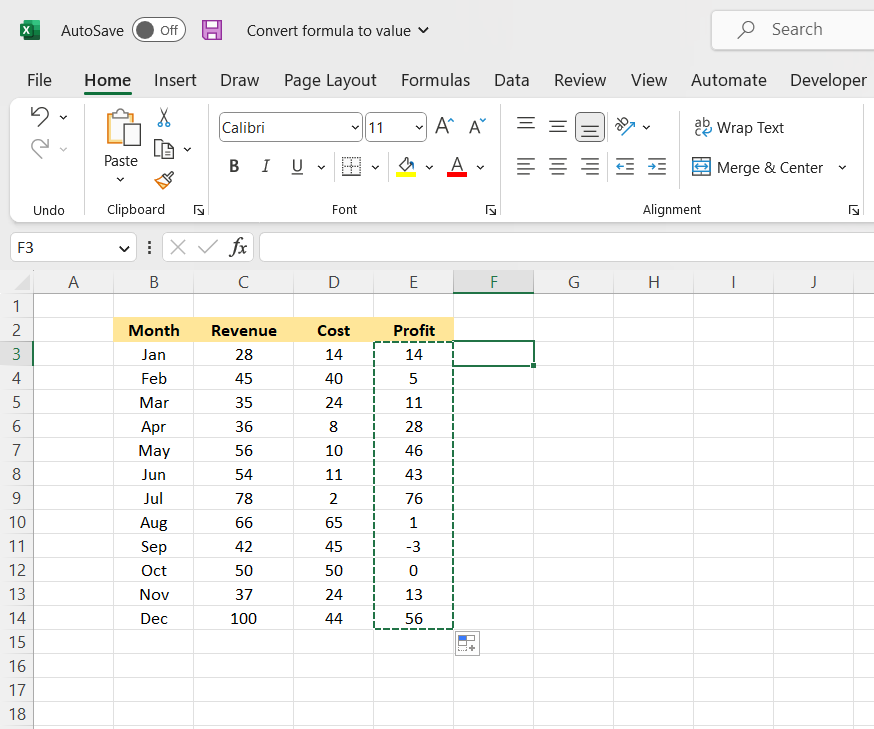Click the Increase Font Size icon
This screenshot has height=729, width=874.
tap(444, 126)
